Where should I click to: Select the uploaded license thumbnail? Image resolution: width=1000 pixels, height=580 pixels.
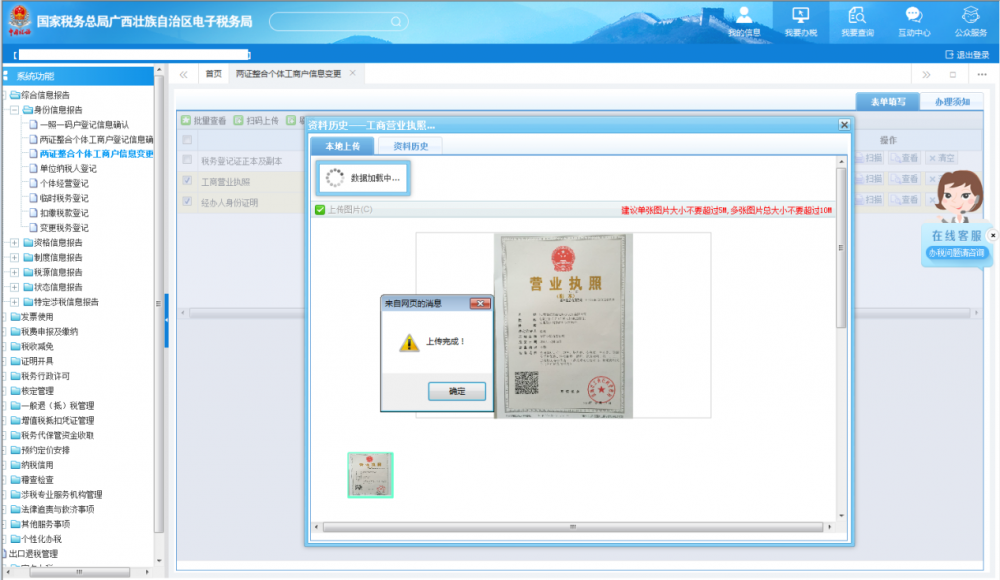click(x=370, y=475)
